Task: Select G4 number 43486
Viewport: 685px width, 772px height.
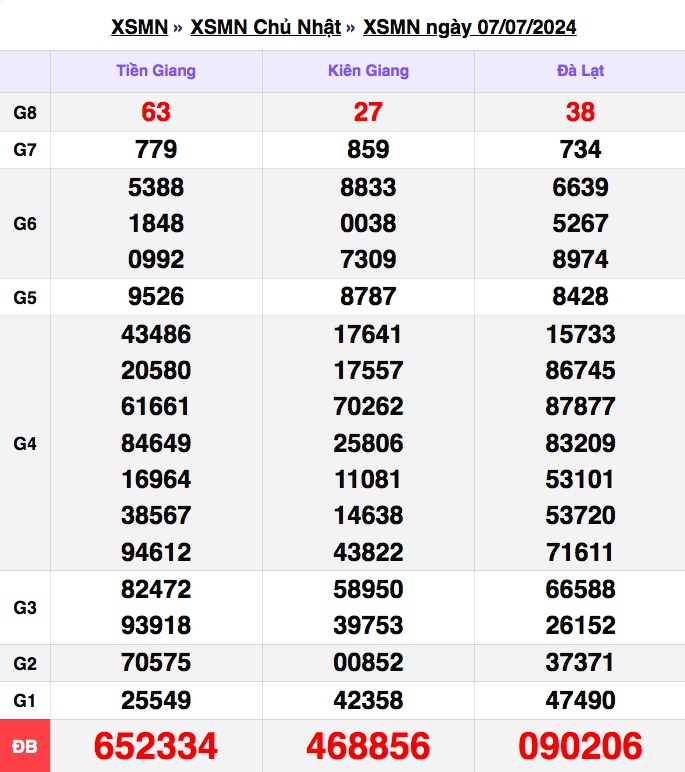Action: coord(156,334)
